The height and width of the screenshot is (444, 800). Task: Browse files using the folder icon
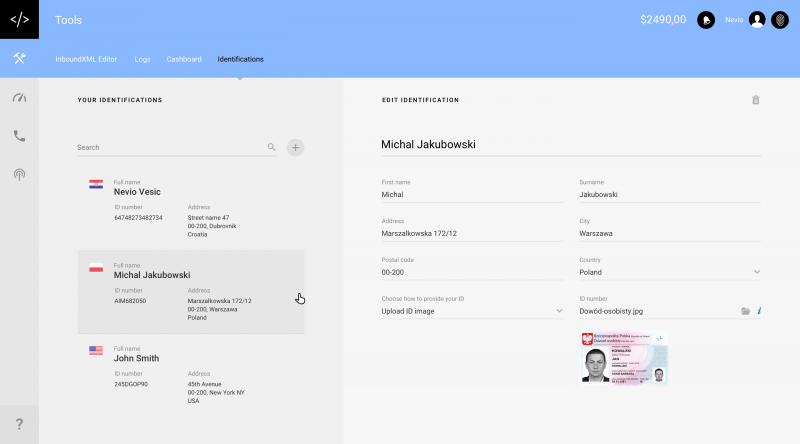[745, 311]
